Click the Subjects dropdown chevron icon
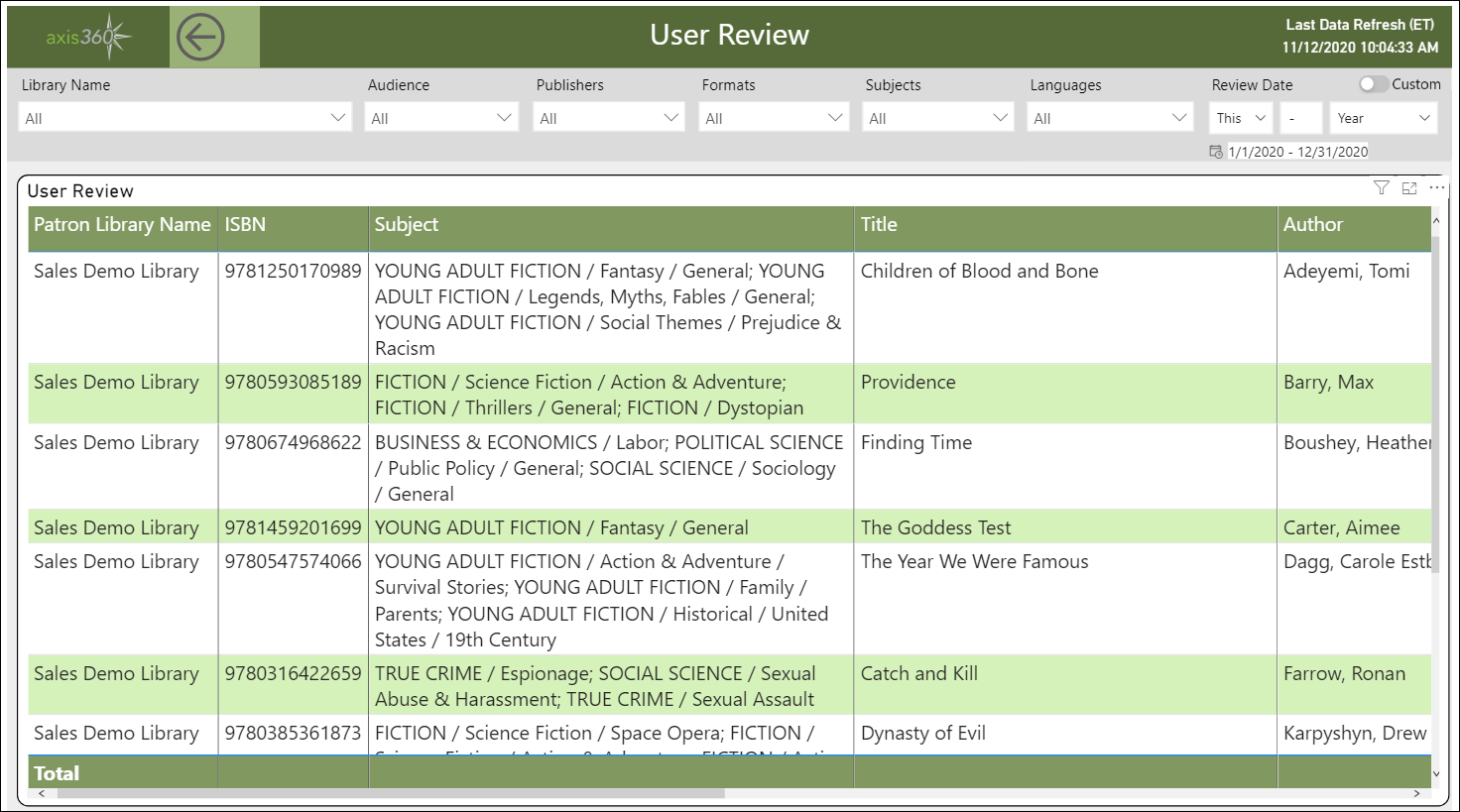This screenshot has width=1460, height=812. tap(1003, 117)
